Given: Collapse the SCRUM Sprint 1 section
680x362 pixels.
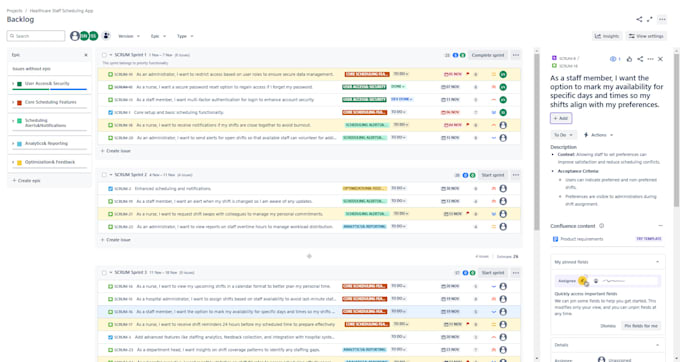Looking at the screenshot, I should click(x=111, y=55).
